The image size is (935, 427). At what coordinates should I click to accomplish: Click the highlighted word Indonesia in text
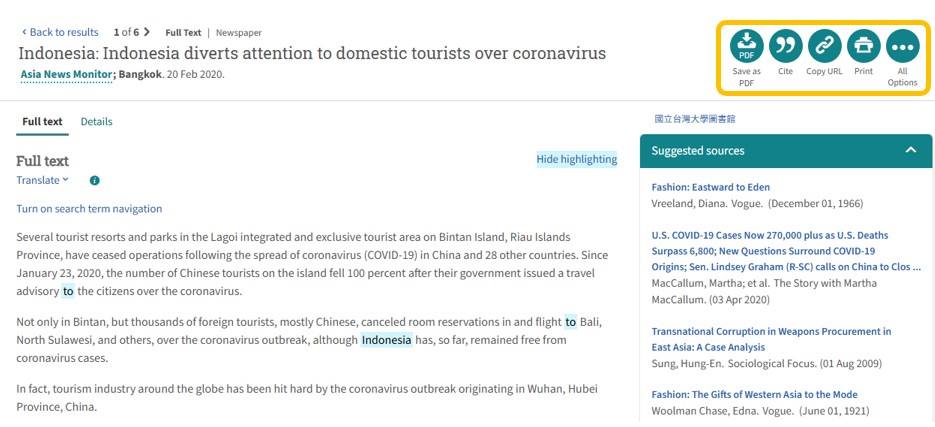click(x=386, y=340)
